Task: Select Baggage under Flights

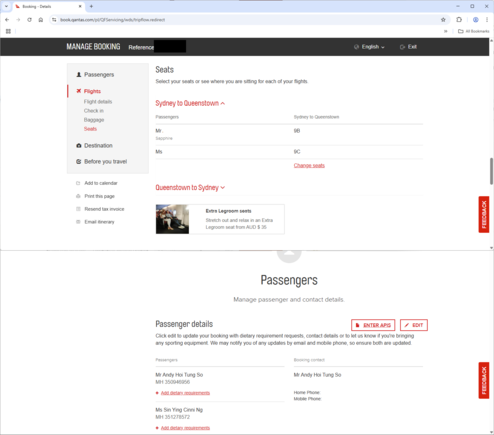Action: point(94,120)
